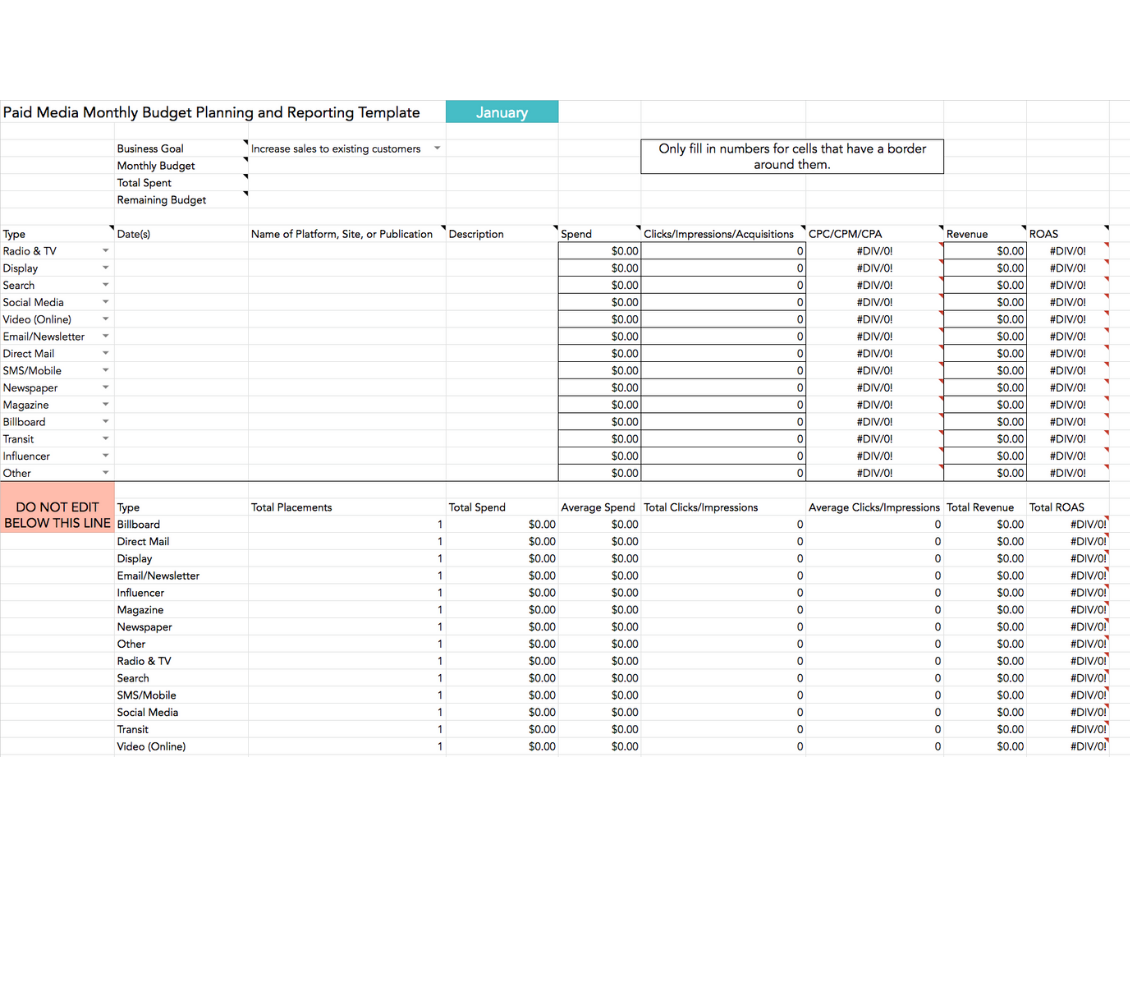Click the Clicks/Impressions/Acquisitions cell for Display row
Viewport: 1130px width, 1000px height.
pos(723,268)
